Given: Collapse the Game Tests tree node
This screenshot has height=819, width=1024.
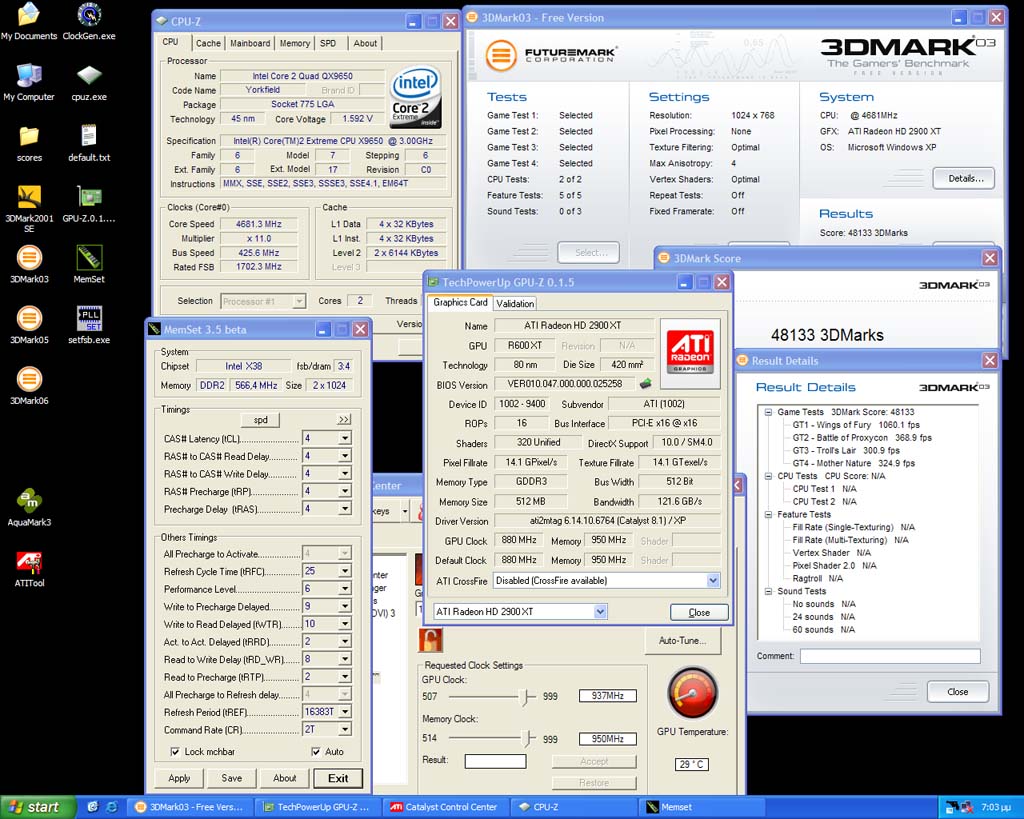Looking at the screenshot, I should [769, 412].
